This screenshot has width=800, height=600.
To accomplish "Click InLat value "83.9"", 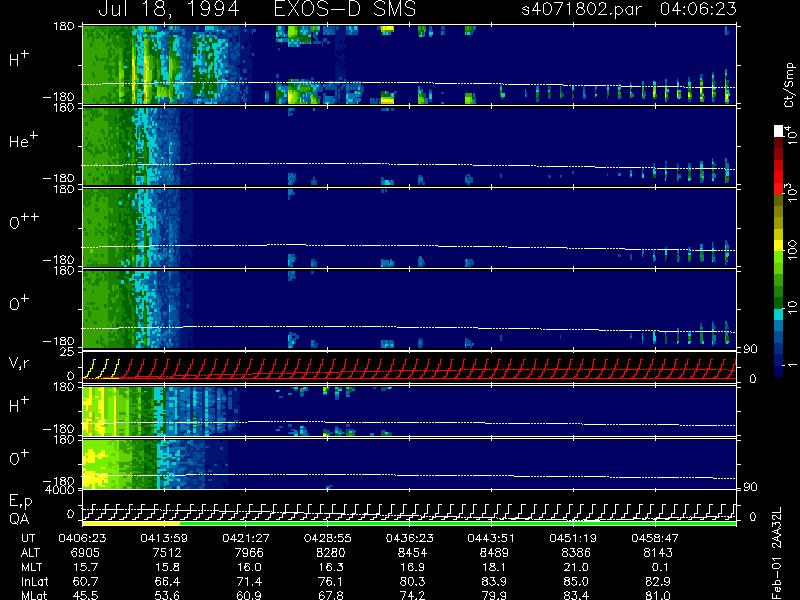I will 494,581.
